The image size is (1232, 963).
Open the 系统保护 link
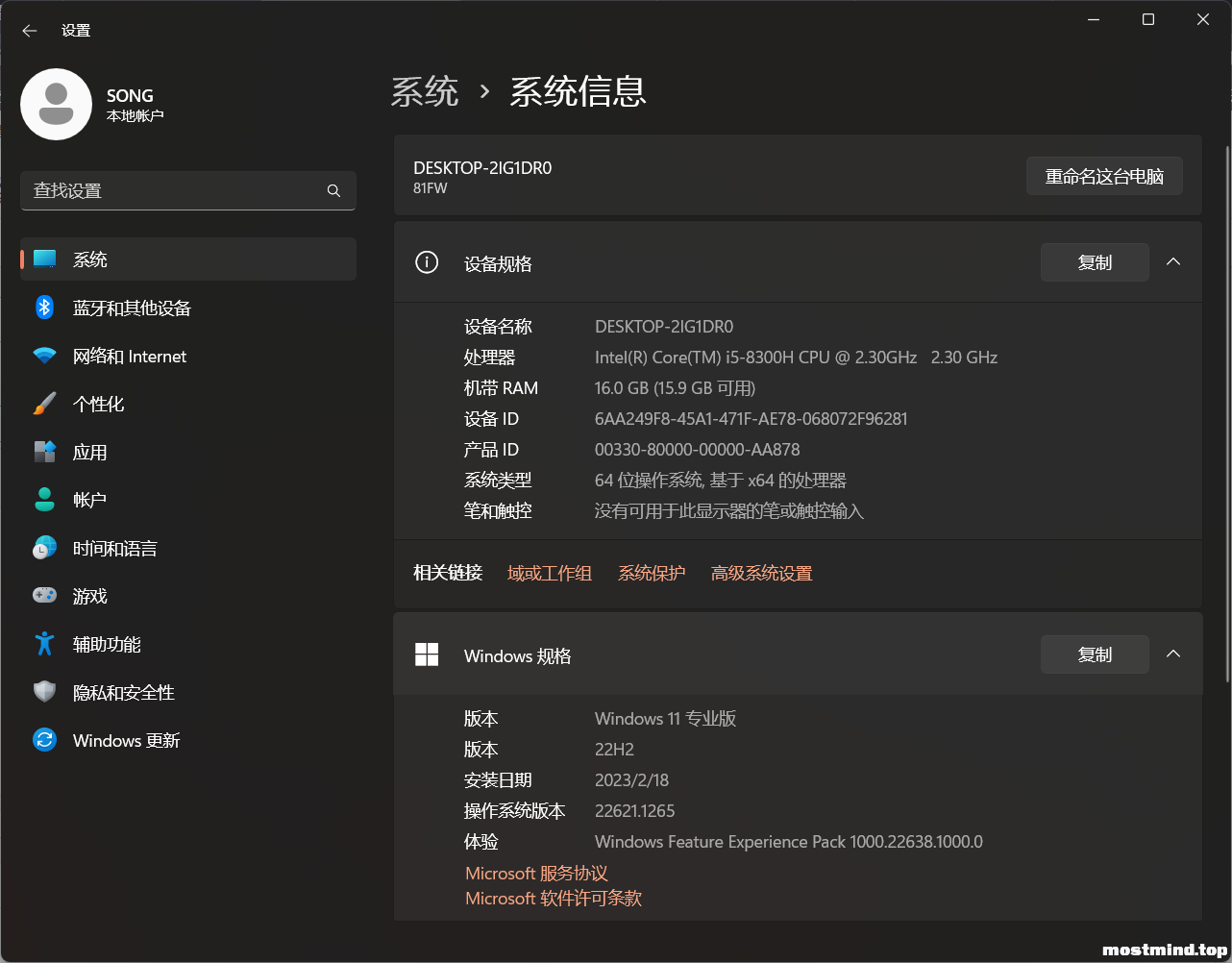652,574
